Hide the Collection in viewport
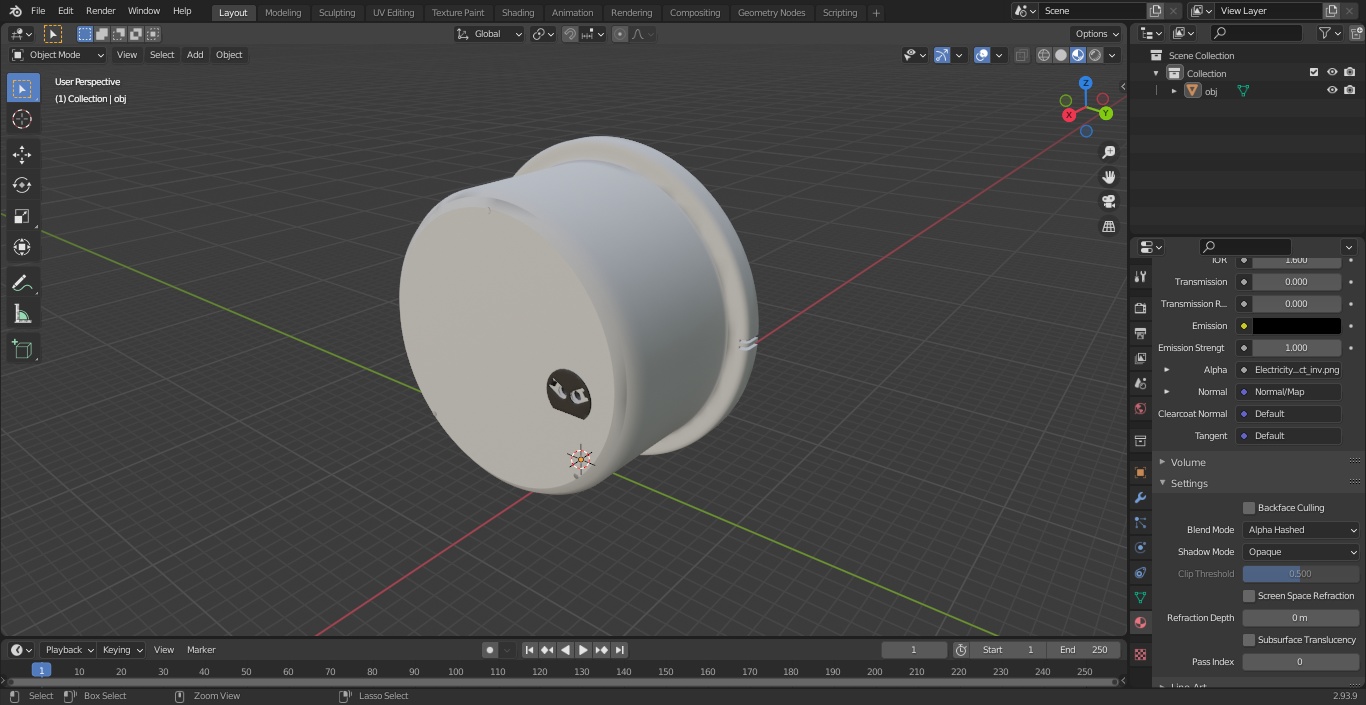The image size is (1366, 705). pos(1332,73)
